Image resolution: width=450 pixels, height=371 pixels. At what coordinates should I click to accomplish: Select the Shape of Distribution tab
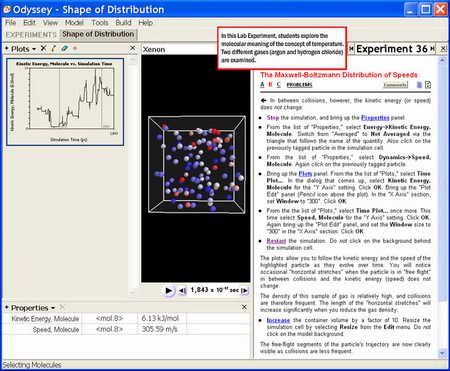point(98,34)
